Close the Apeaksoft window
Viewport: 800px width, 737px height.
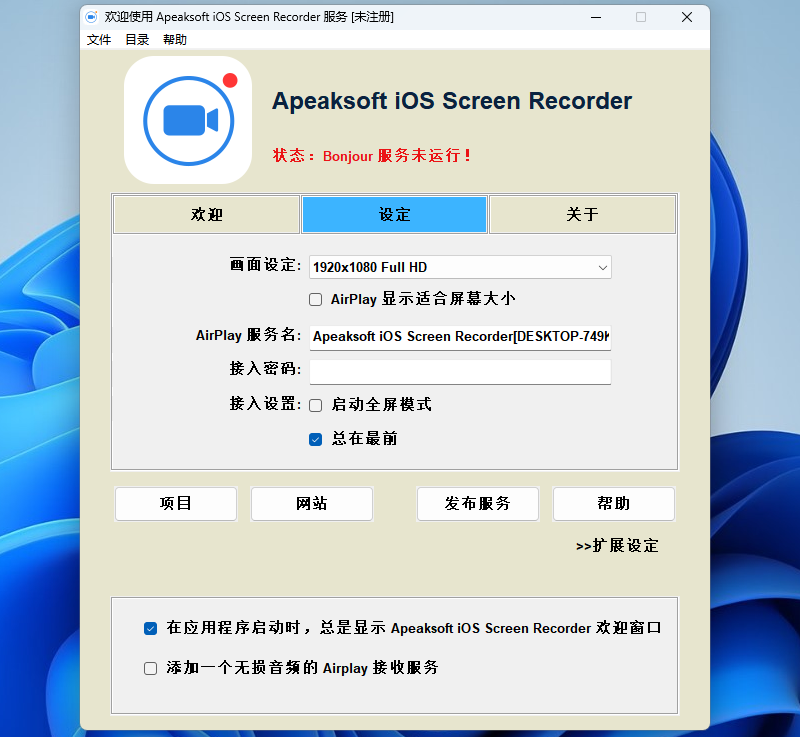tap(687, 17)
